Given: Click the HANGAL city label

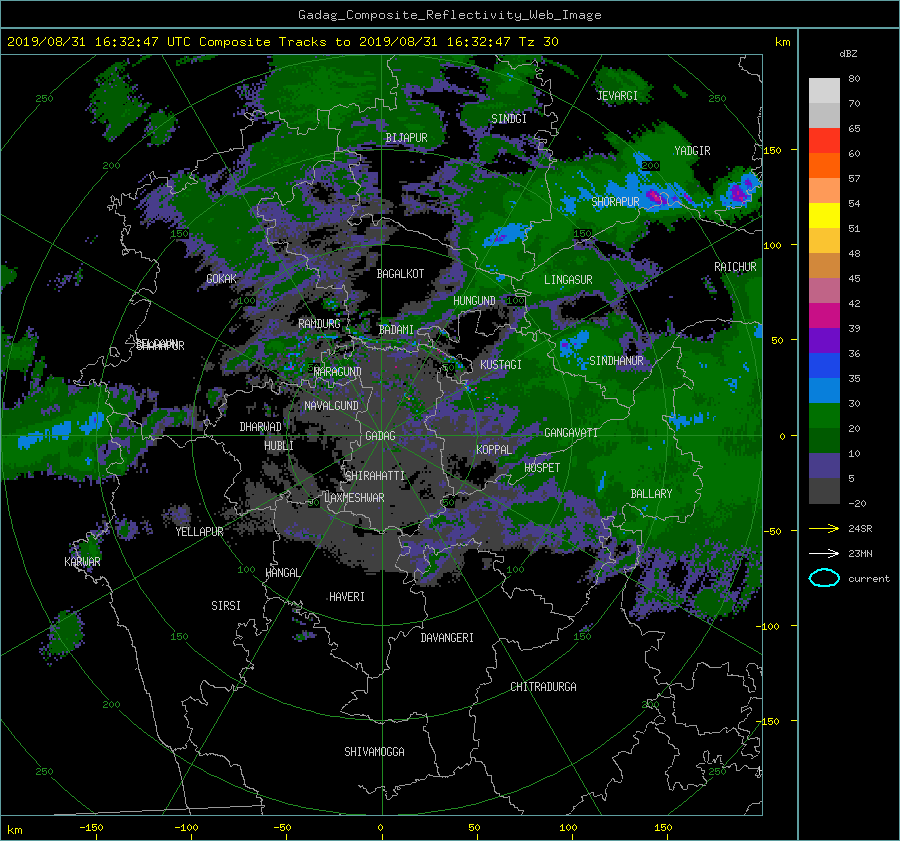Looking at the screenshot, I should 282,573.
